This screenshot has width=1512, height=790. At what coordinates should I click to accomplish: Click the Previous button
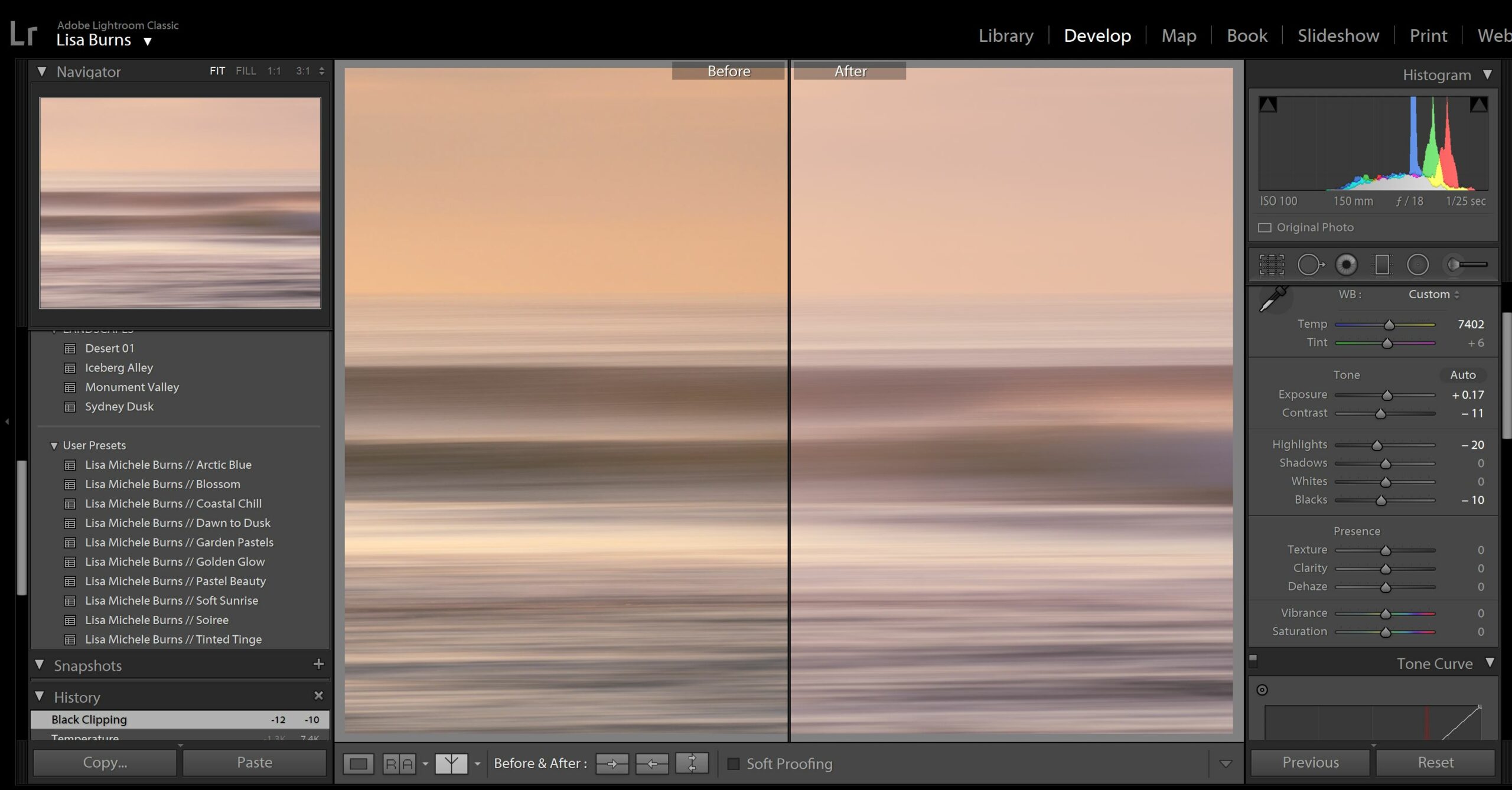tap(1311, 763)
